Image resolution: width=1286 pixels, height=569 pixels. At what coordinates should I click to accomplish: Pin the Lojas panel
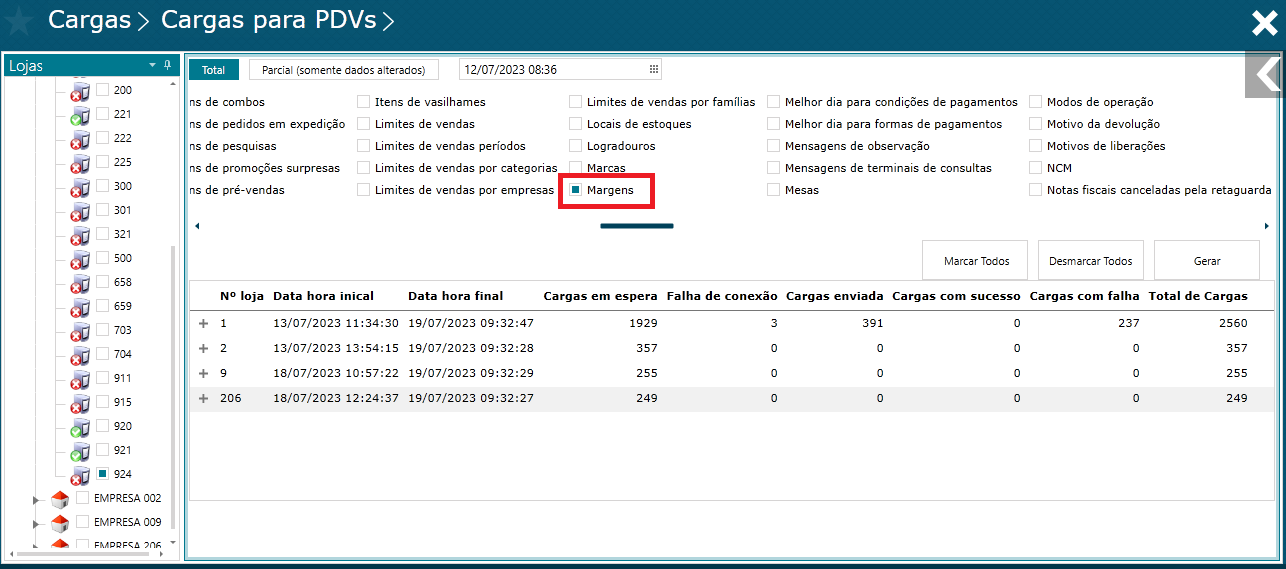pyautogui.click(x=168, y=65)
